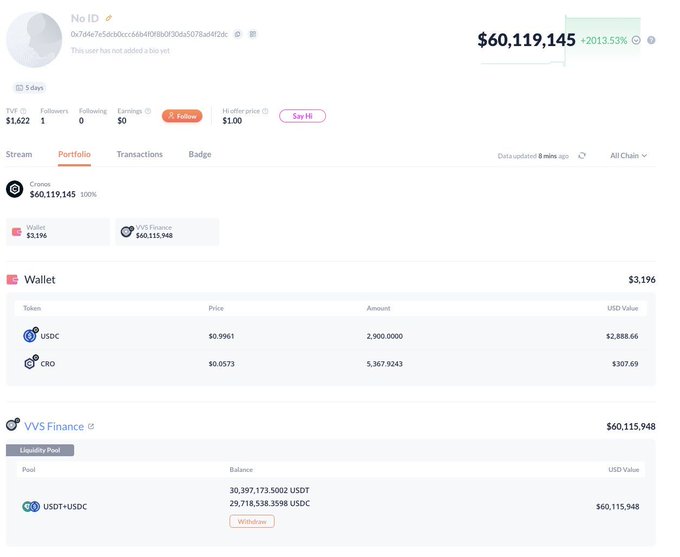The image size is (680, 557).
Task: Click the USDT+USDC pool icon
Action: pos(31,506)
